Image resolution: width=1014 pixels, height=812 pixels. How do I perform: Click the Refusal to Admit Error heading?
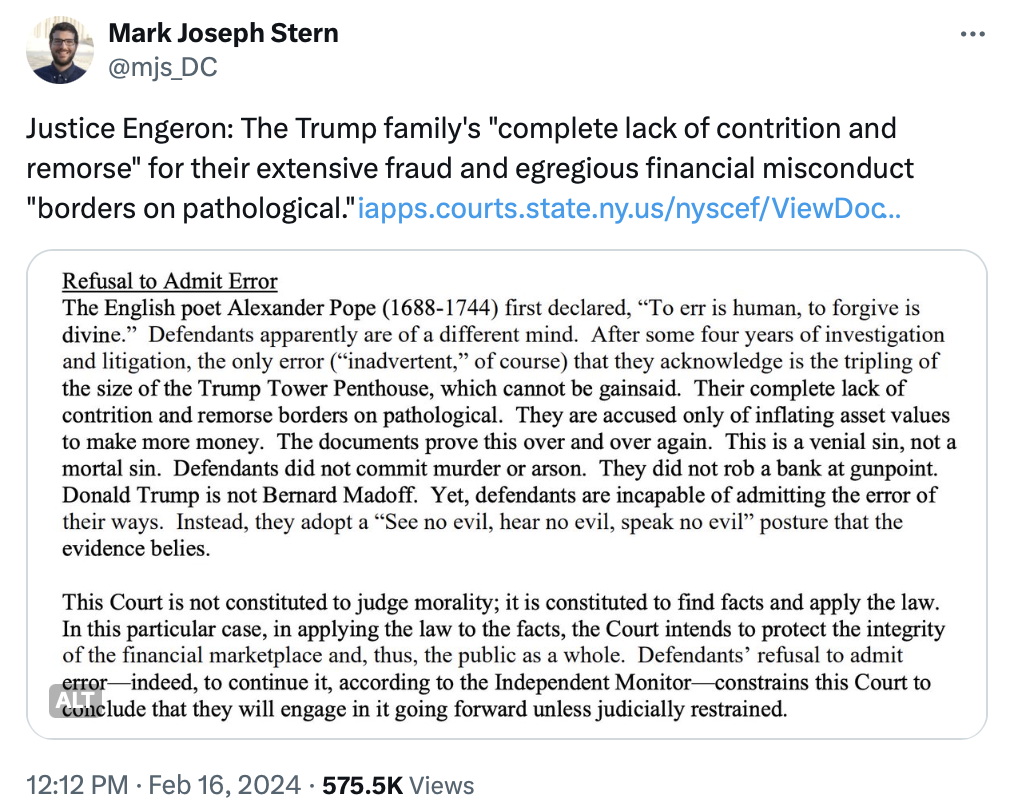pos(170,281)
